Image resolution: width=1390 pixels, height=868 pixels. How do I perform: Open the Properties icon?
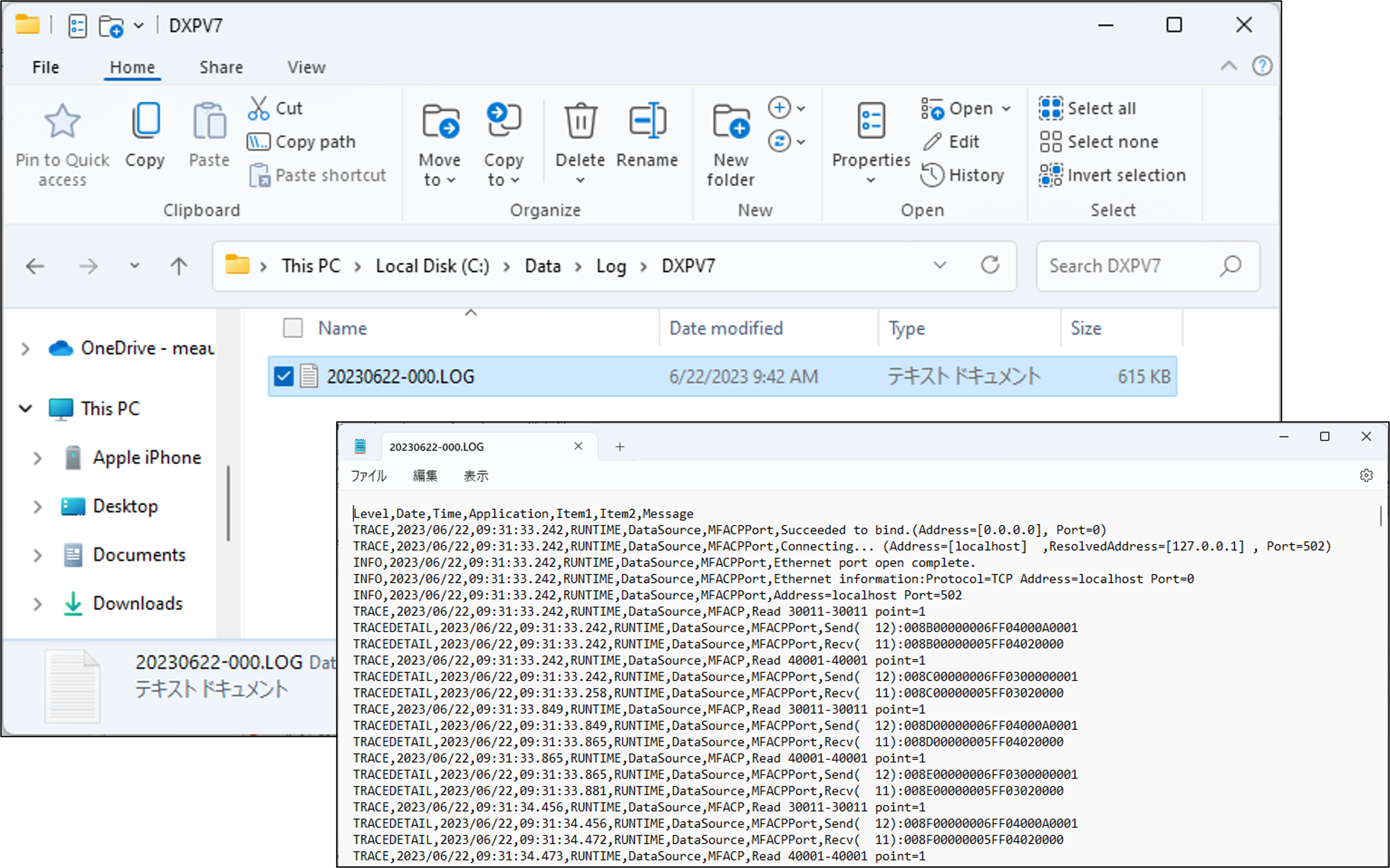click(x=871, y=122)
